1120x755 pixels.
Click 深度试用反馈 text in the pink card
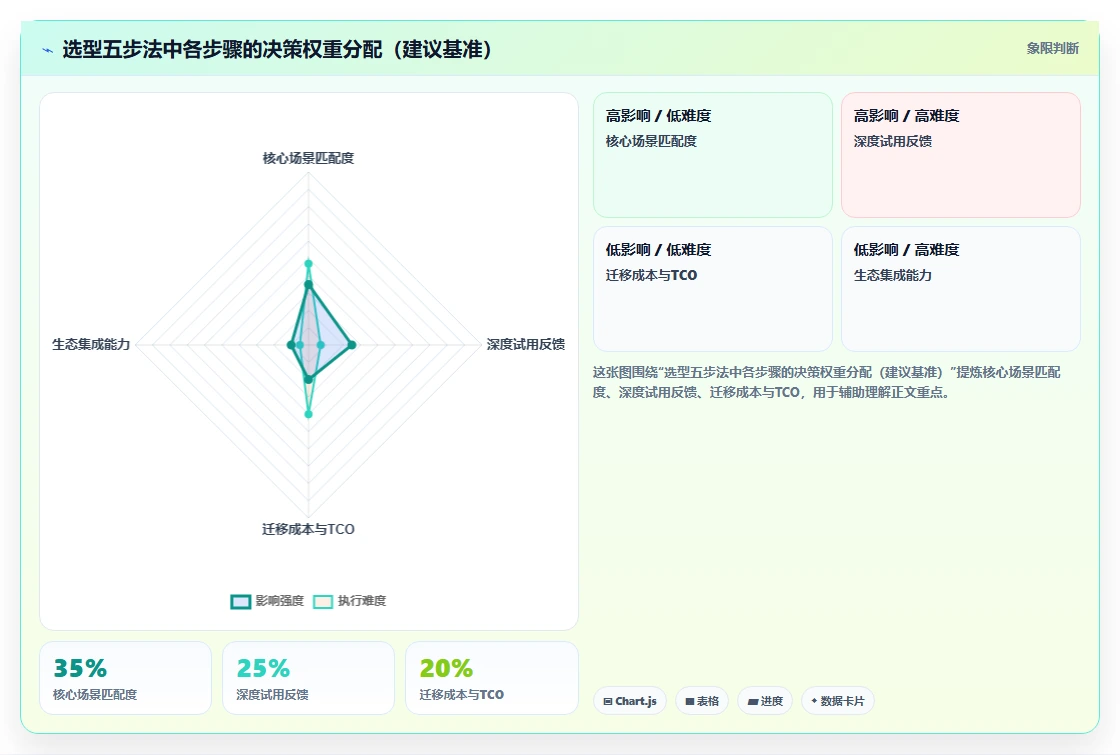click(893, 141)
